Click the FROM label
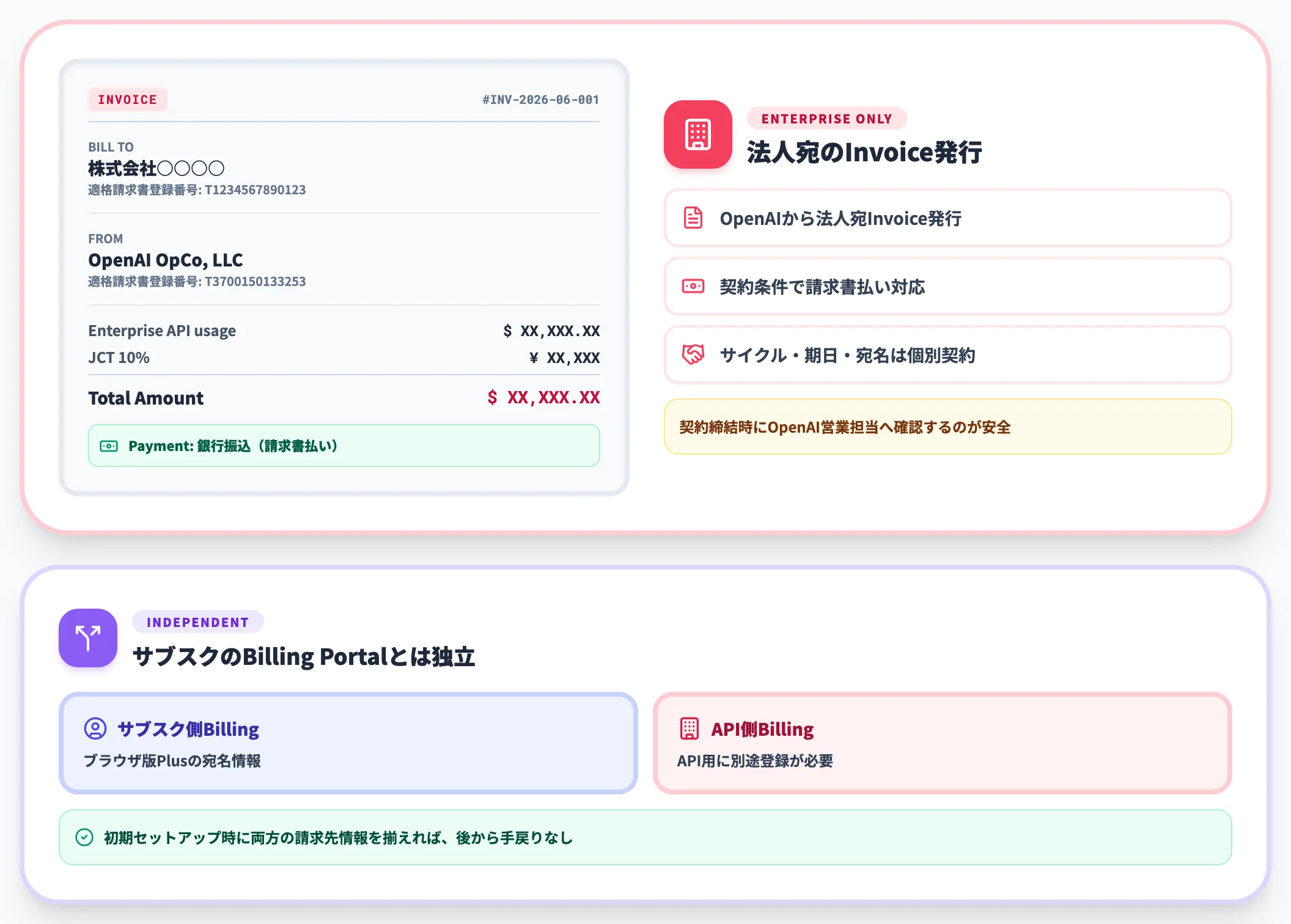This screenshot has width=1291, height=924. (x=105, y=239)
